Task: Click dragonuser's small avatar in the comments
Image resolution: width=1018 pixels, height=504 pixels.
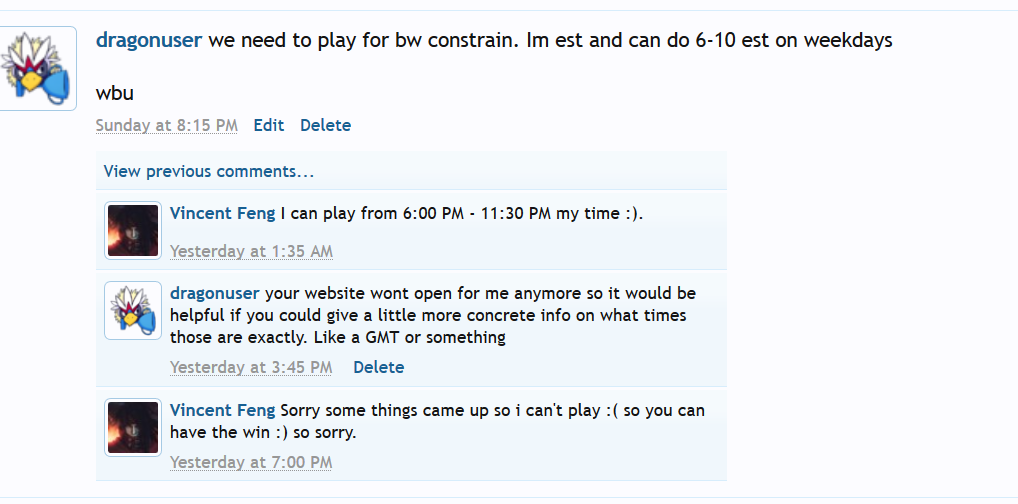Action: click(x=133, y=311)
